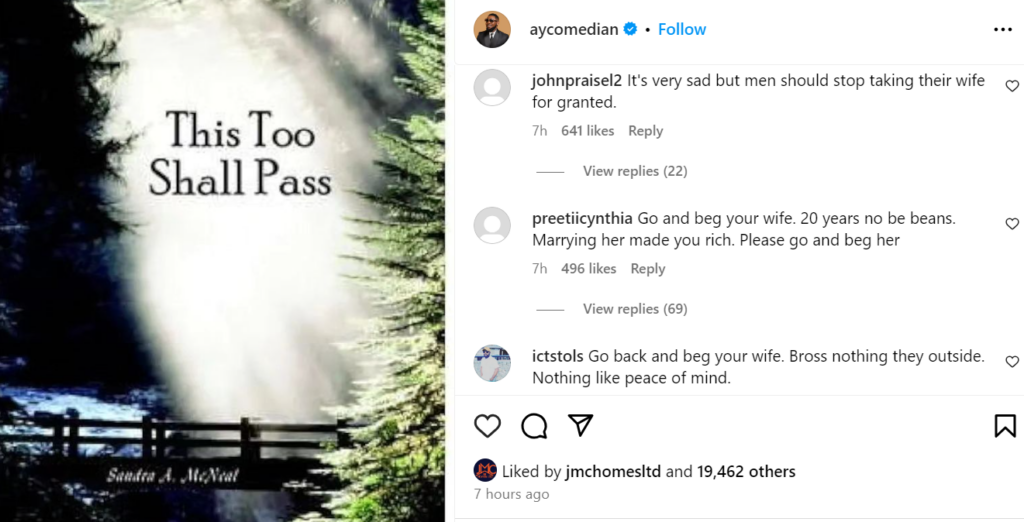Open the This Too Shall Pass image
This screenshot has height=522, width=1024.
[222, 261]
